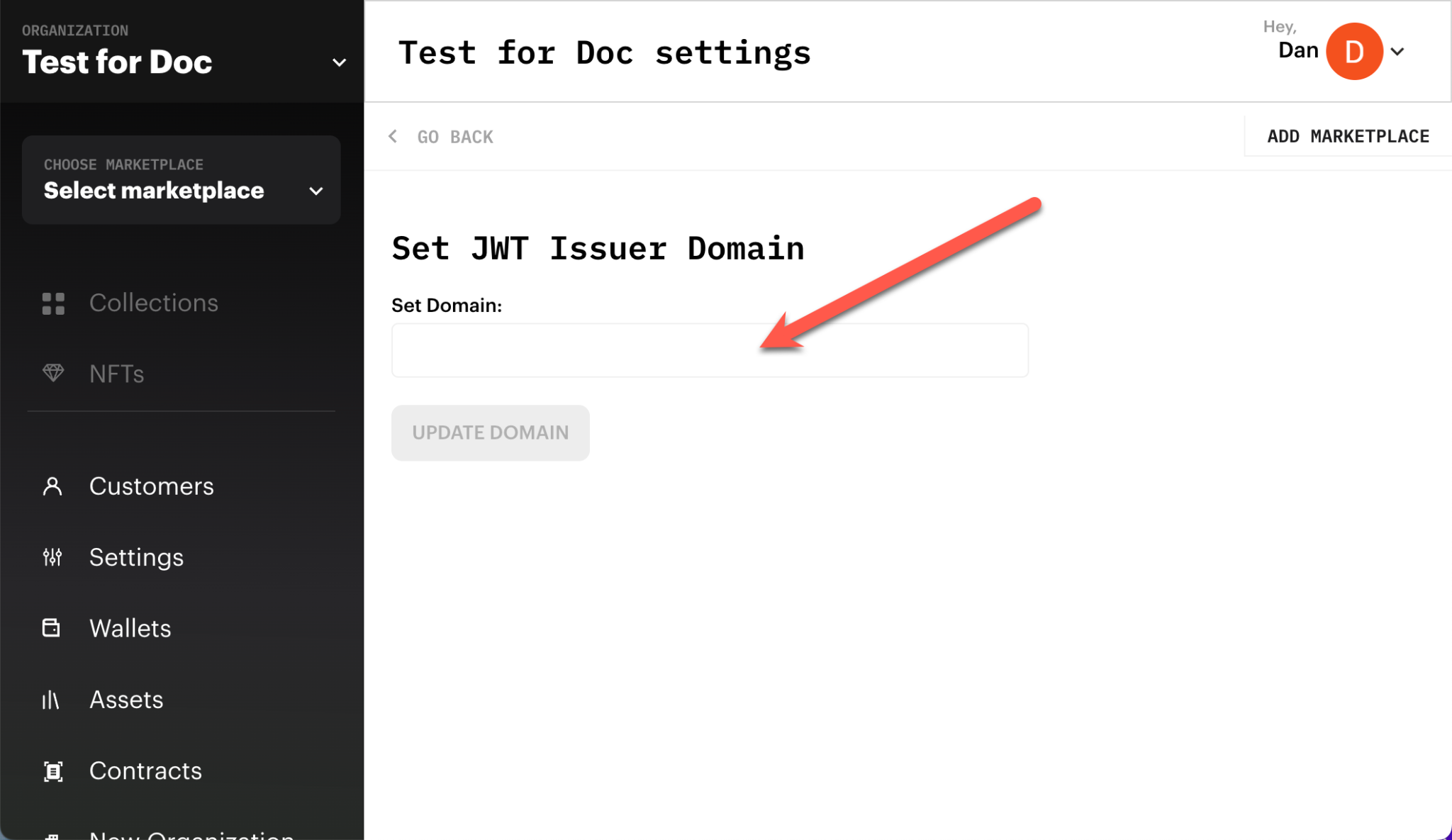Open the Select marketplace dropdown

[181, 180]
